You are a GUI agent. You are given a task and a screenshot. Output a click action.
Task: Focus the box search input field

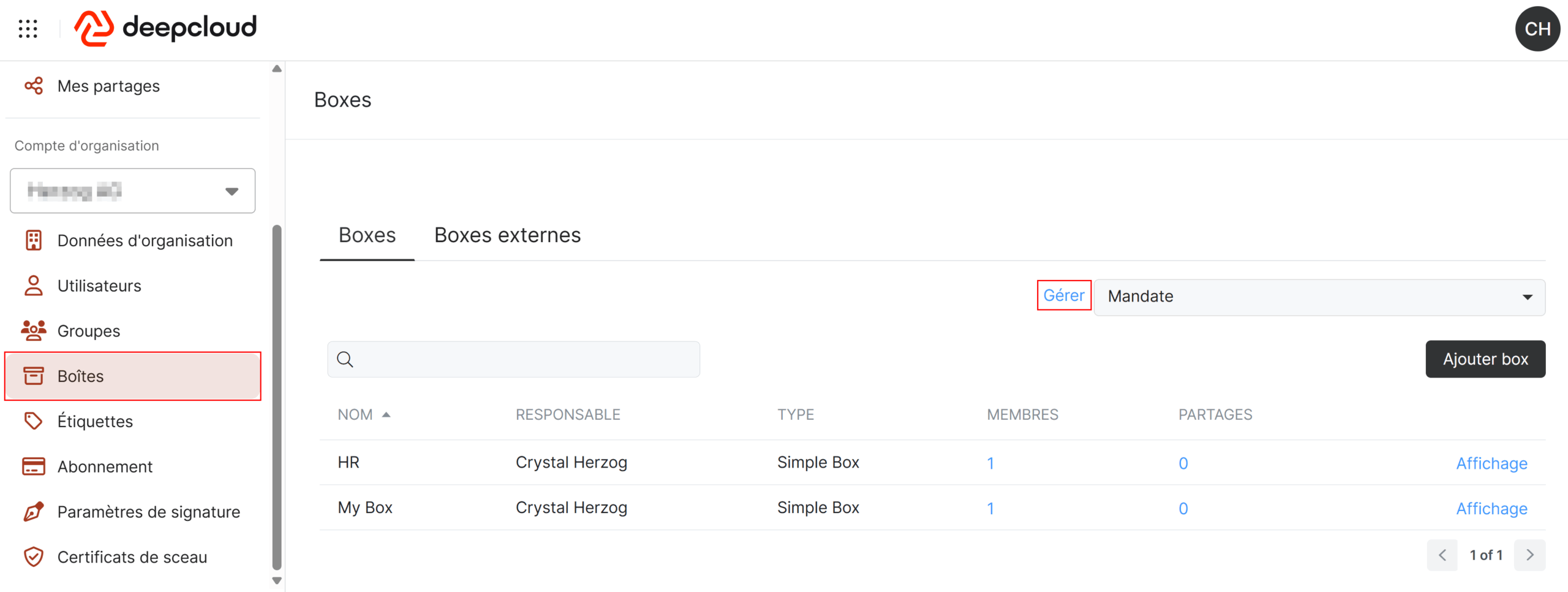pyautogui.click(x=513, y=359)
